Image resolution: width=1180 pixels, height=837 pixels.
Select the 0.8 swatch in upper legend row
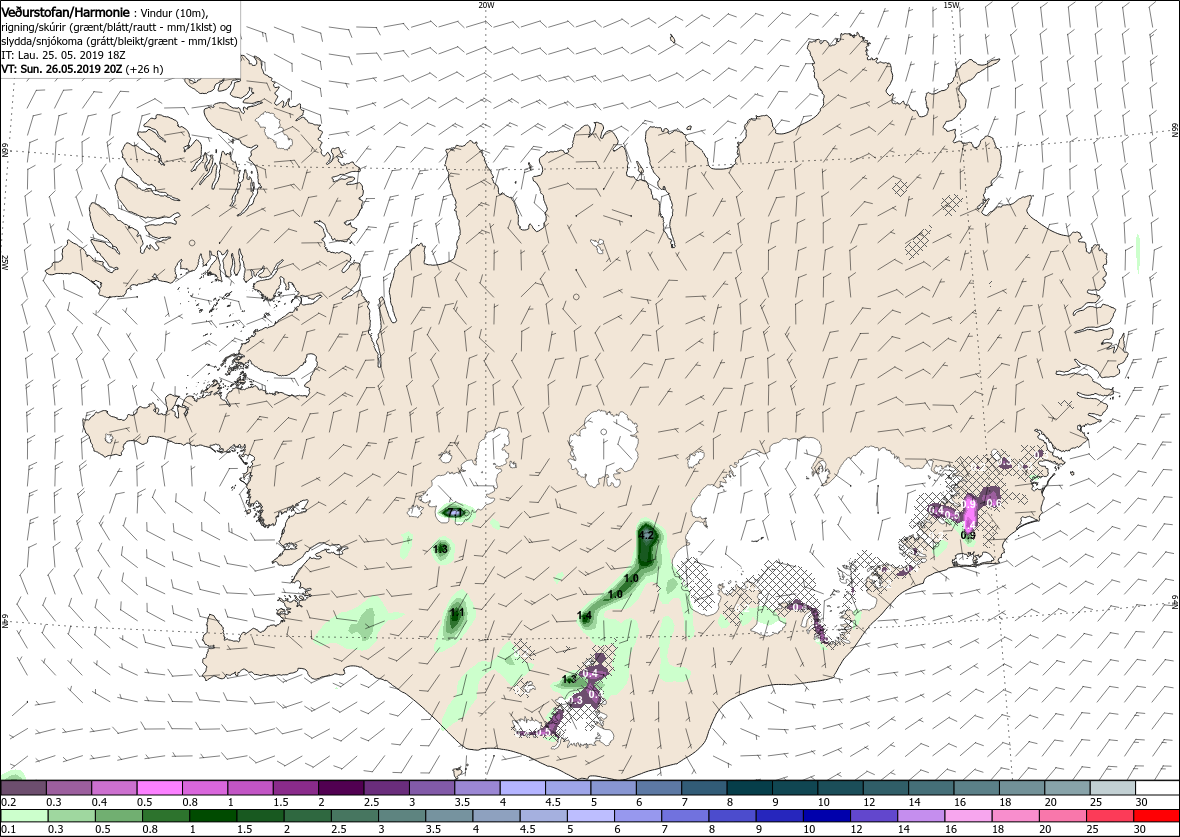(205, 788)
